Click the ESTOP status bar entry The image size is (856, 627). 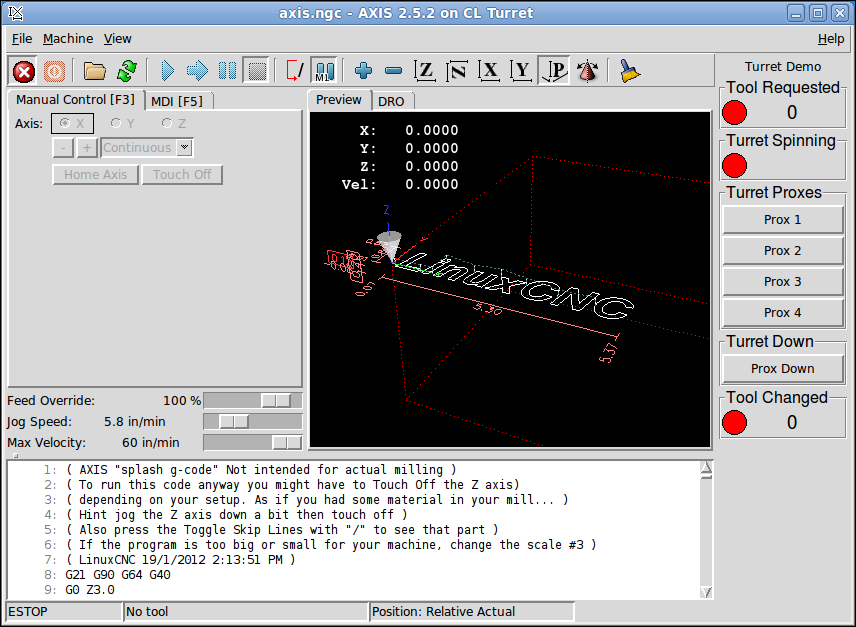click(x=64, y=612)
